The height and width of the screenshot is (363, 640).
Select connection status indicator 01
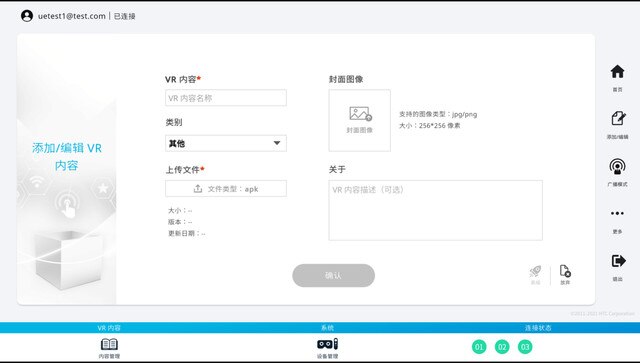[479, 347]
